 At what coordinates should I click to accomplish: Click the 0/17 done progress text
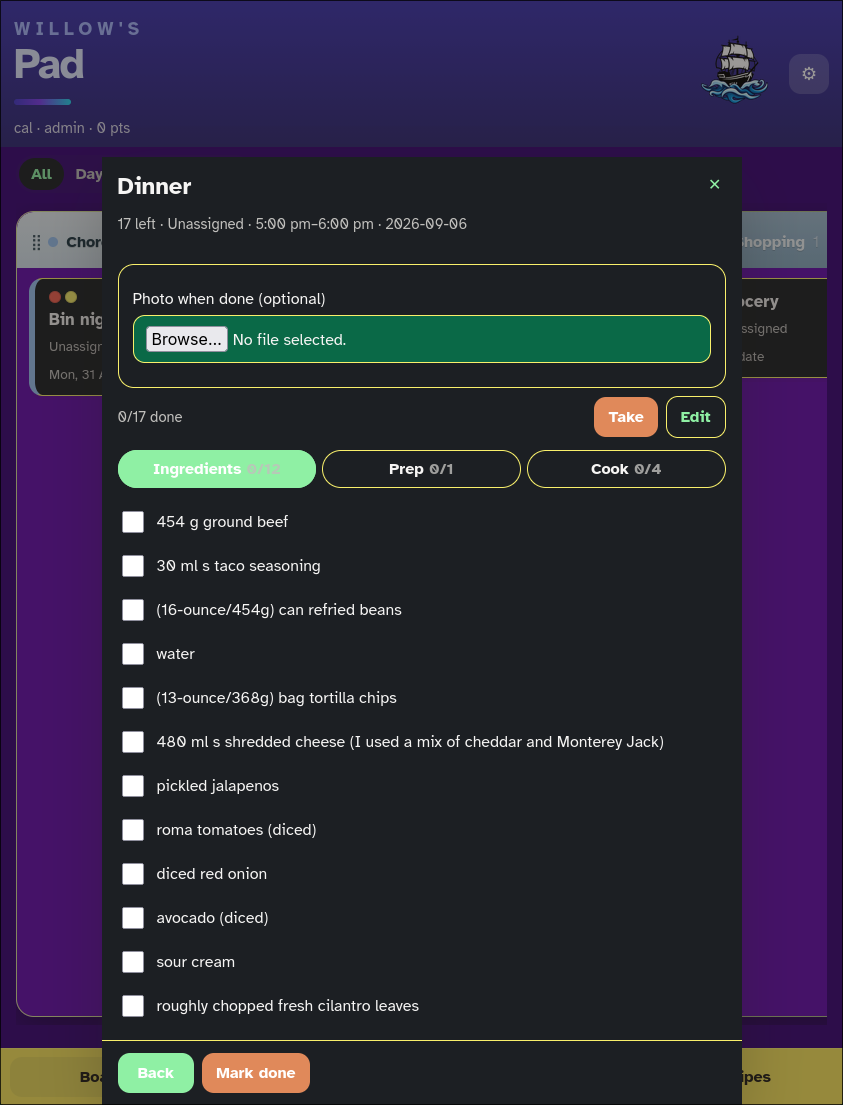(150, 416)
